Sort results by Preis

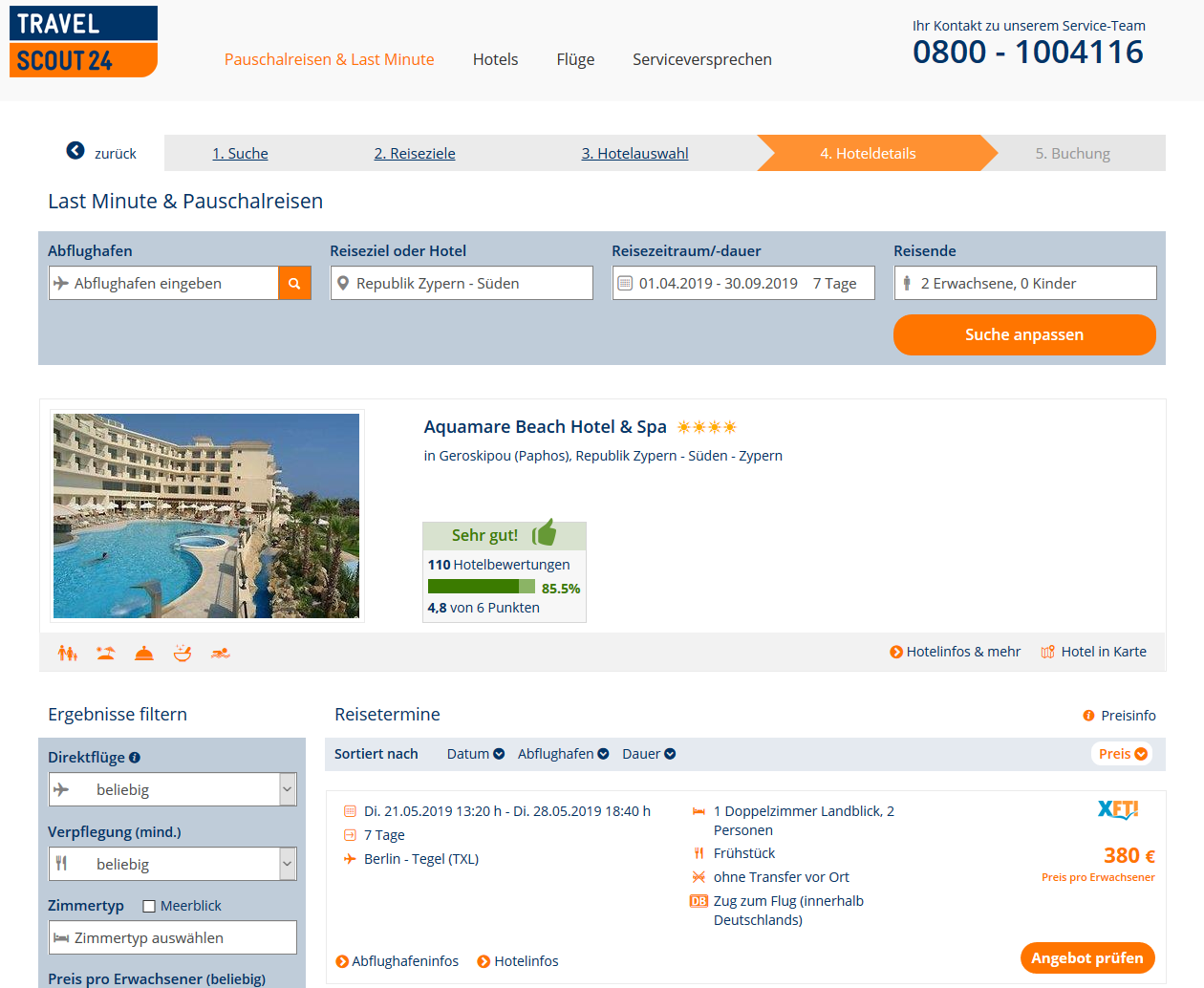click(1122, 754)
